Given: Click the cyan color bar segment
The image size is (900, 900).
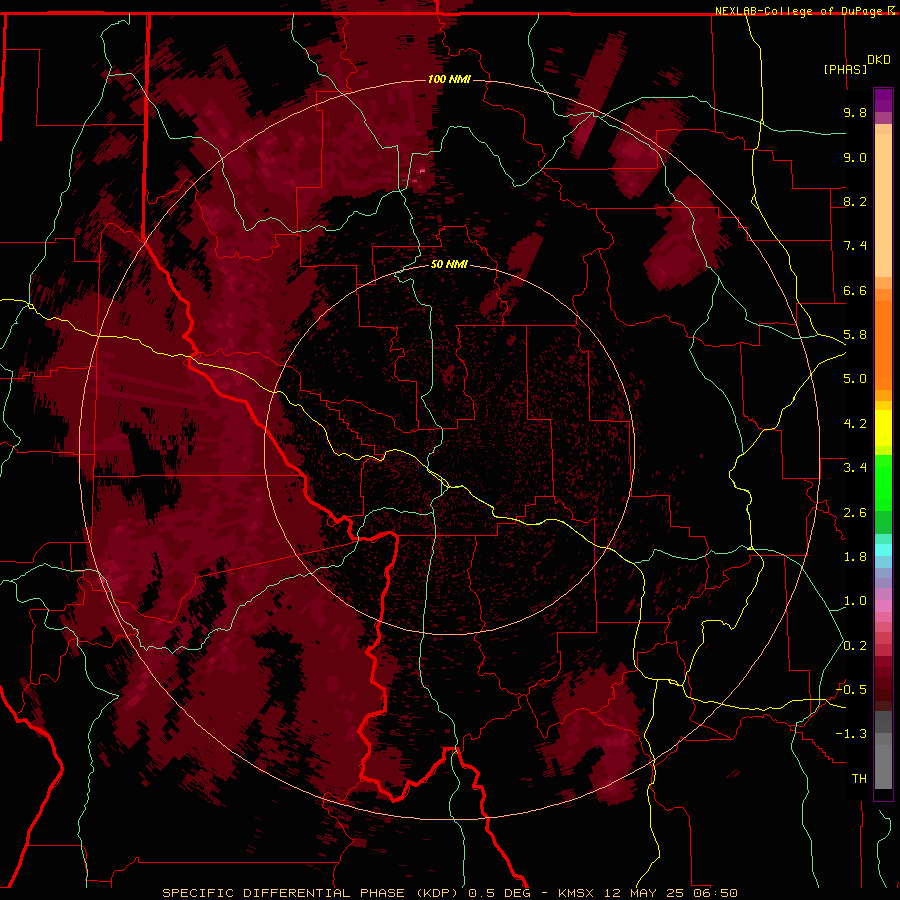Looking at the screenshot, I should (883, 550).
